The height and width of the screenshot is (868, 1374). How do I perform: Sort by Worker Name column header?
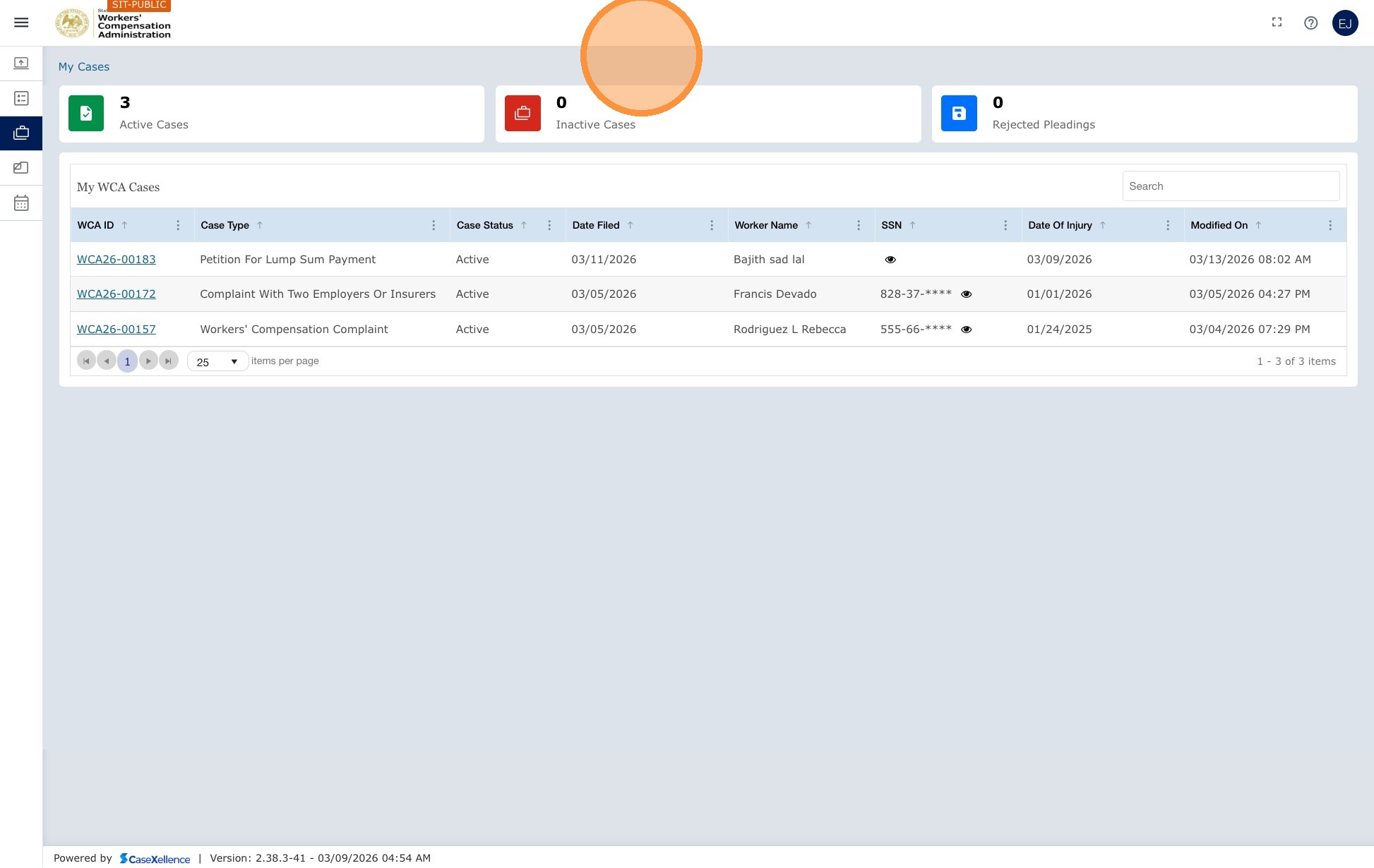coord(766,225)
